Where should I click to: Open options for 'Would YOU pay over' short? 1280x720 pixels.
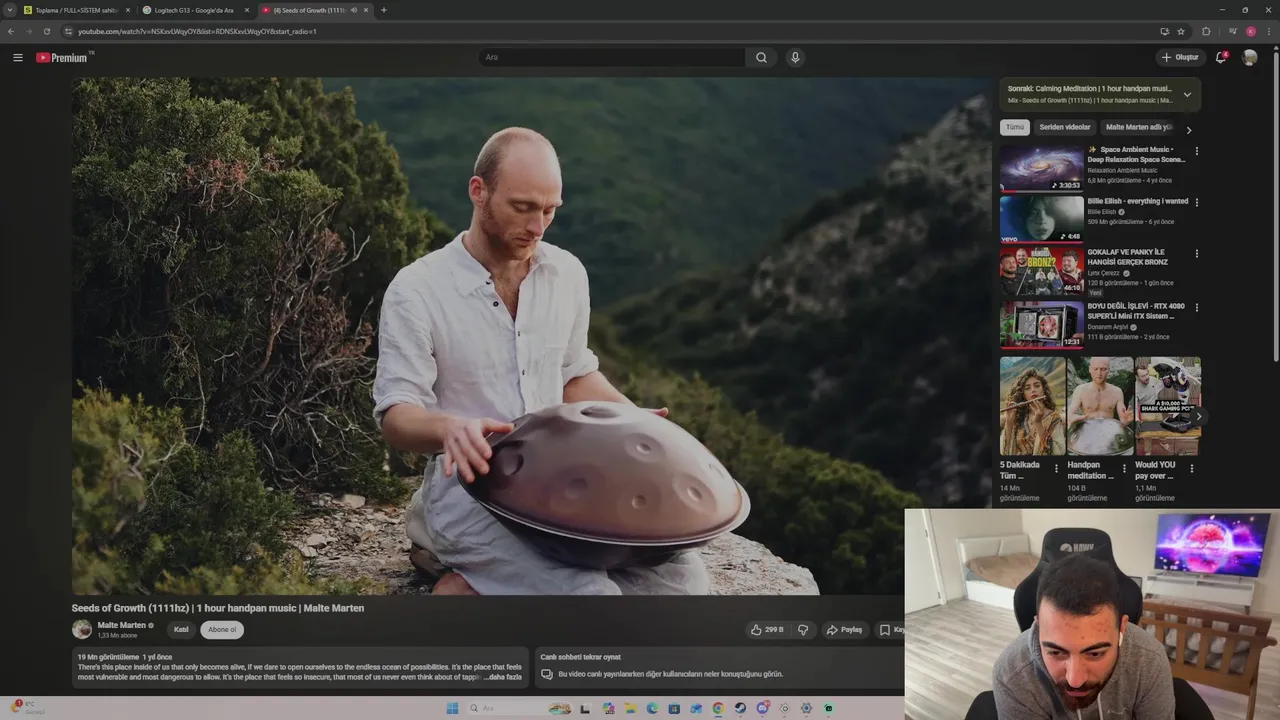tap(1191, 468)
